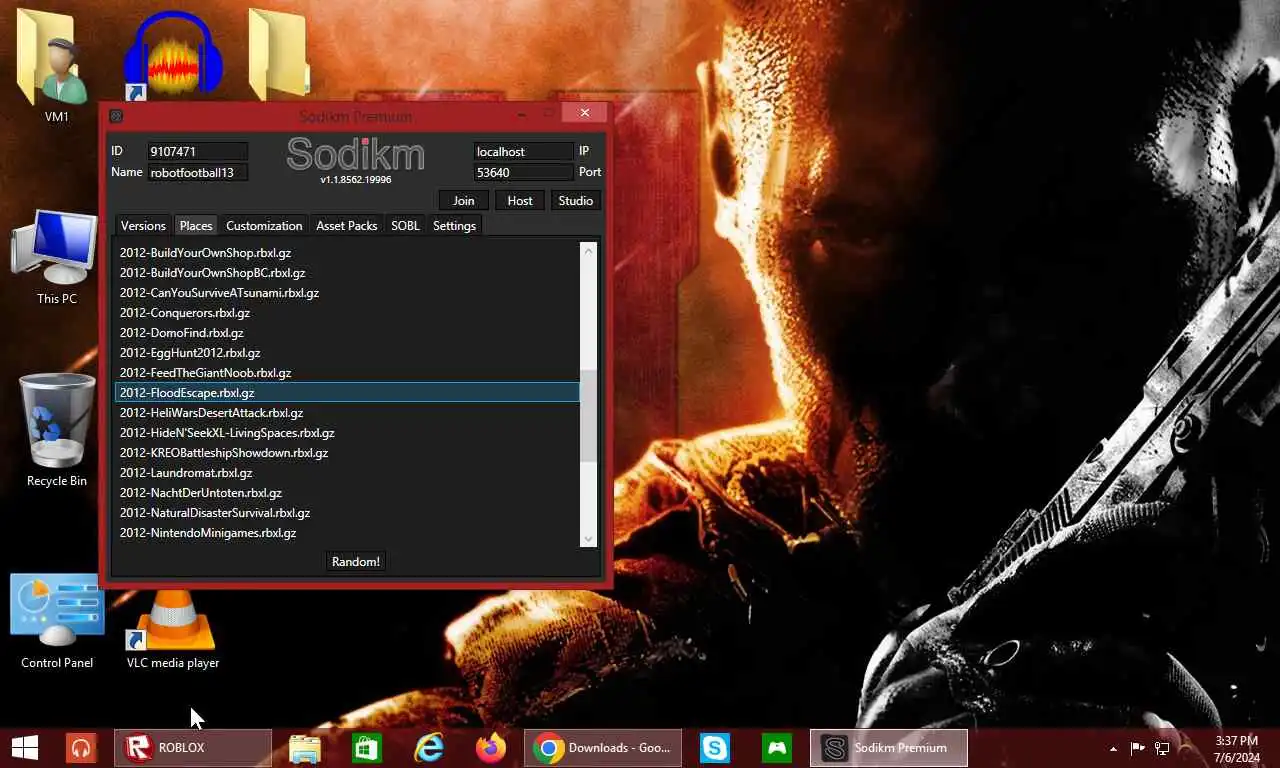Switch to the Versions tab
Image resolution: width=1280 pixels, height=768 pixels.
143,226
